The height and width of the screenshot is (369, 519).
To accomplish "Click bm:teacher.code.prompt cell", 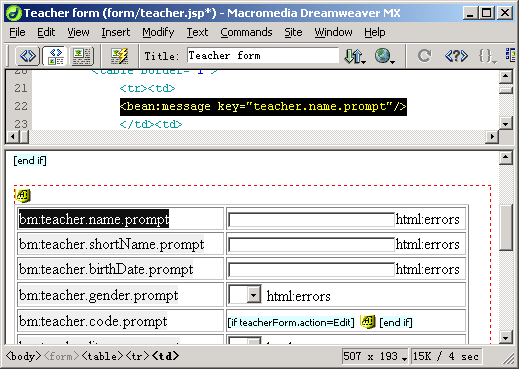I will click(x=93, y=321).
